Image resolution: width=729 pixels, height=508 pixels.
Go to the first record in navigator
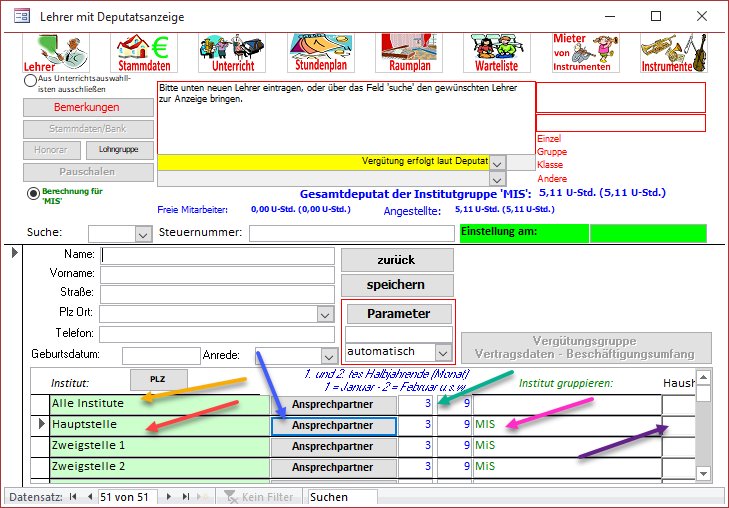71,497
